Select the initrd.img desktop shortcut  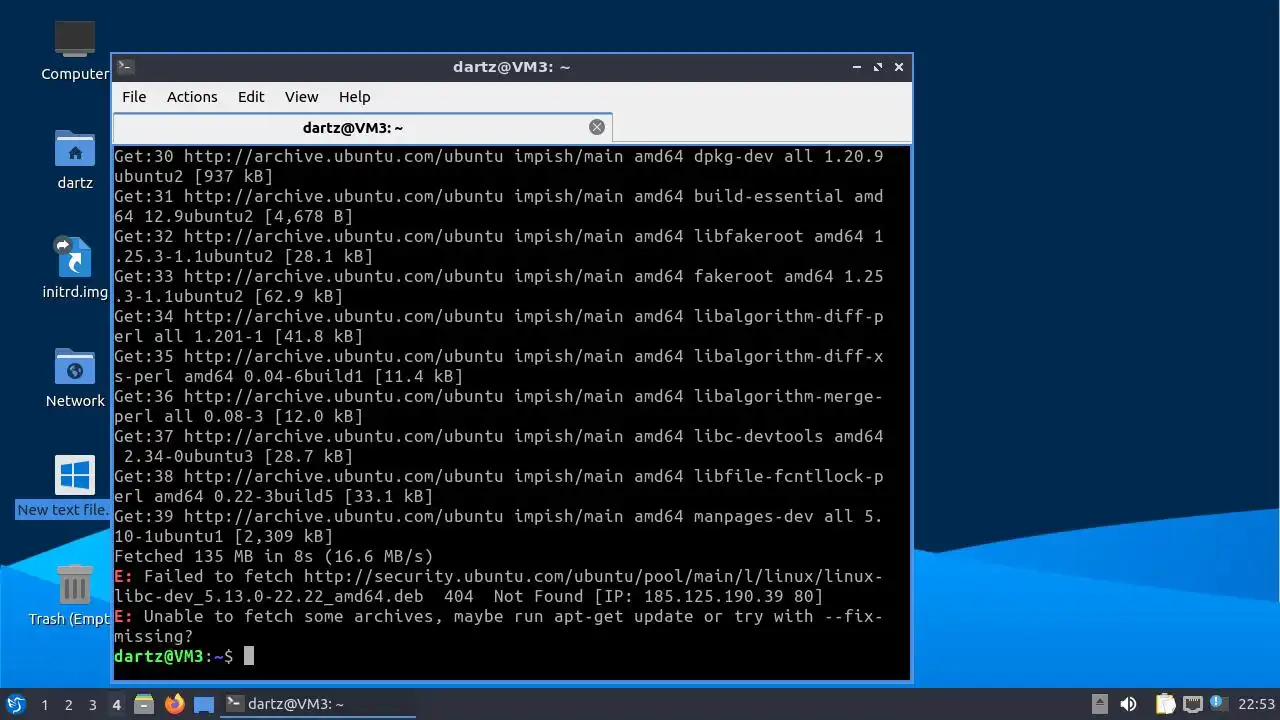point(75,270)
